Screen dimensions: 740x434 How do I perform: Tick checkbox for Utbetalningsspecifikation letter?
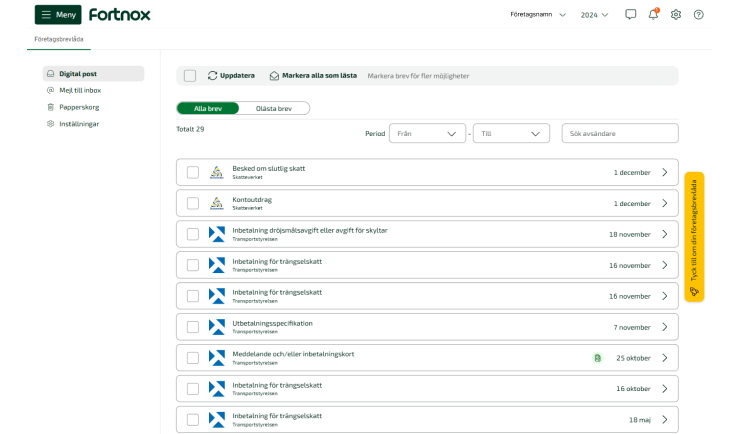pyautogui.click(x=193, y=327)
